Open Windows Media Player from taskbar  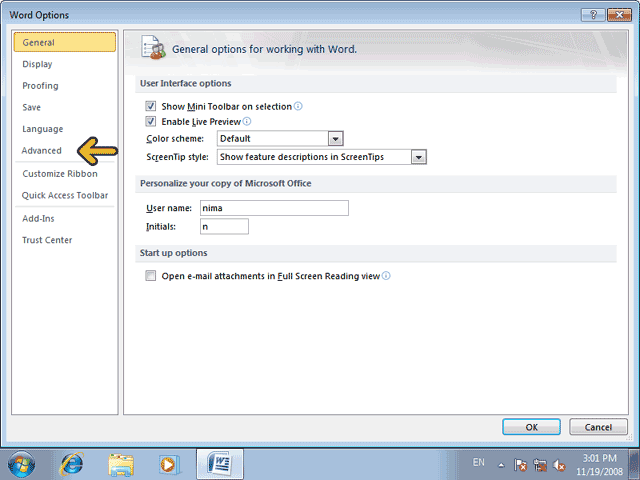point(169,464)
